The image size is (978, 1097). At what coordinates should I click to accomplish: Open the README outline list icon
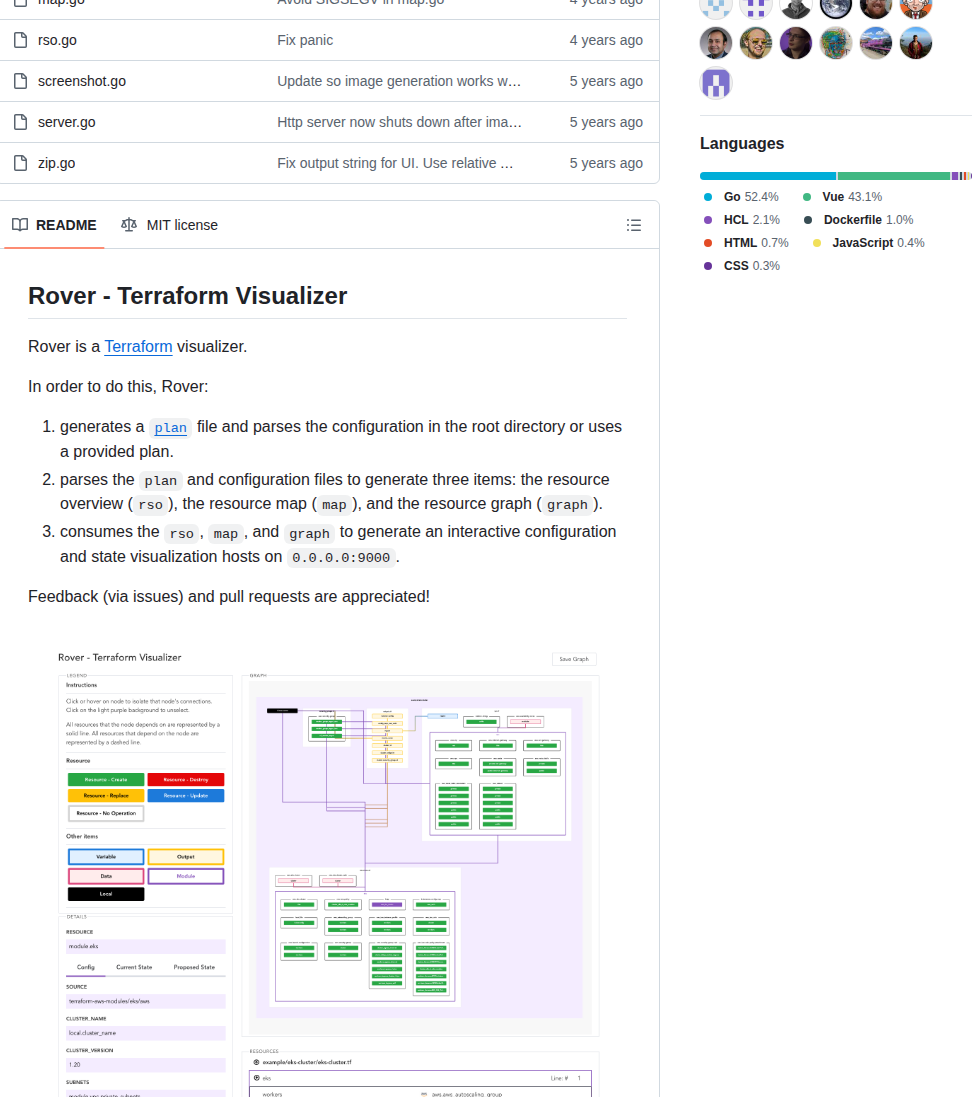pyautogui.click(x=634, y=225)
